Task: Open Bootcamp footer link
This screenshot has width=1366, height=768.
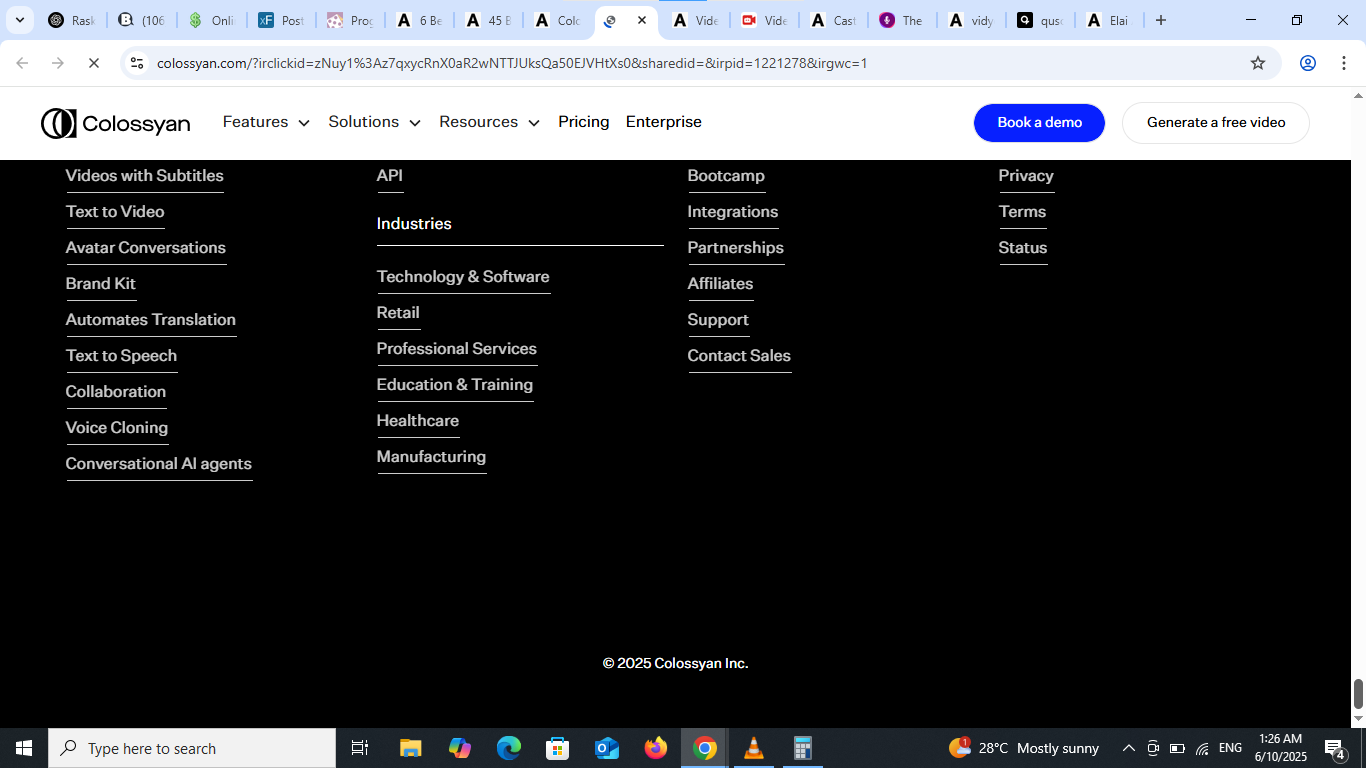Action: coord(726,176)
